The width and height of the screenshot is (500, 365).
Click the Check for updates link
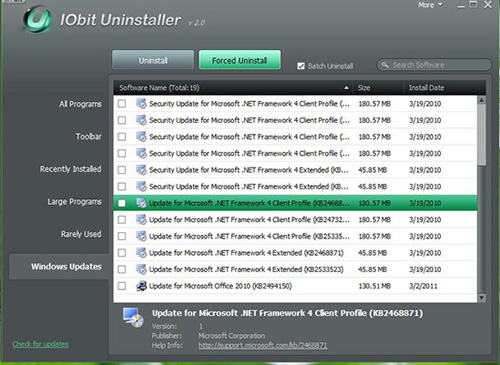click(40, 344)
